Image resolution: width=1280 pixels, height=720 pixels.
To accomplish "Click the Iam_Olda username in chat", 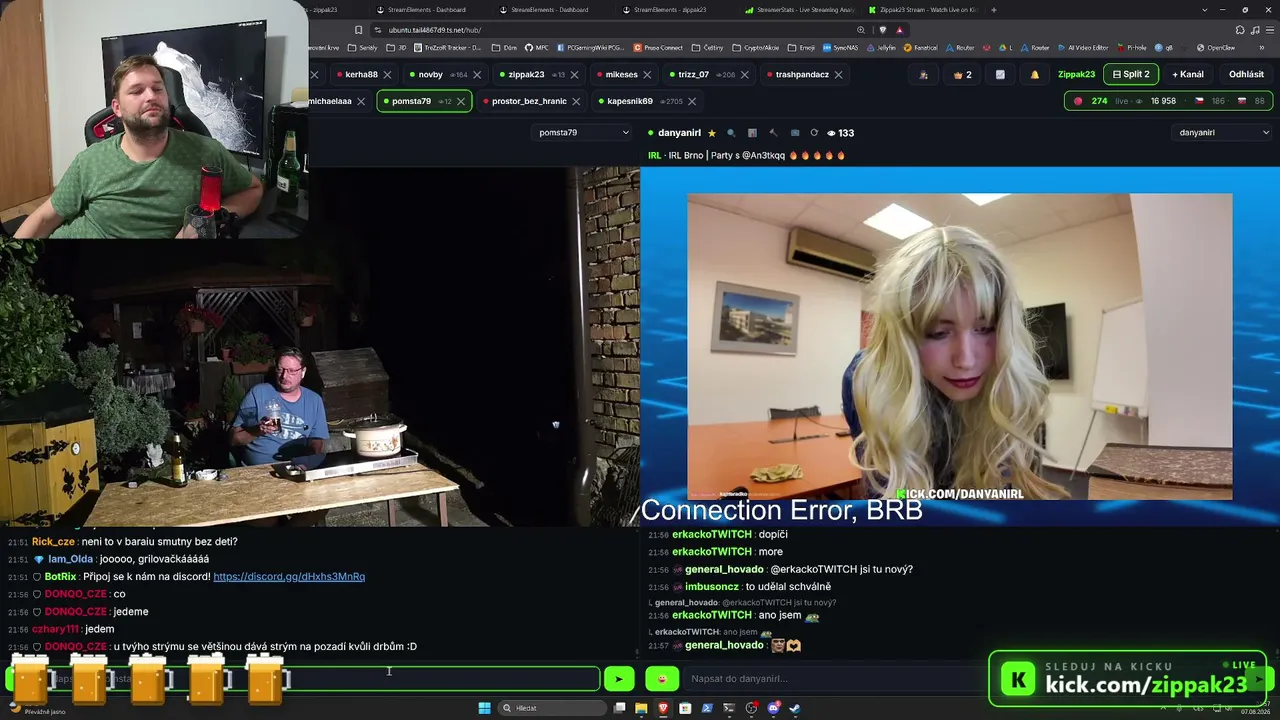I will click(70, 559).
